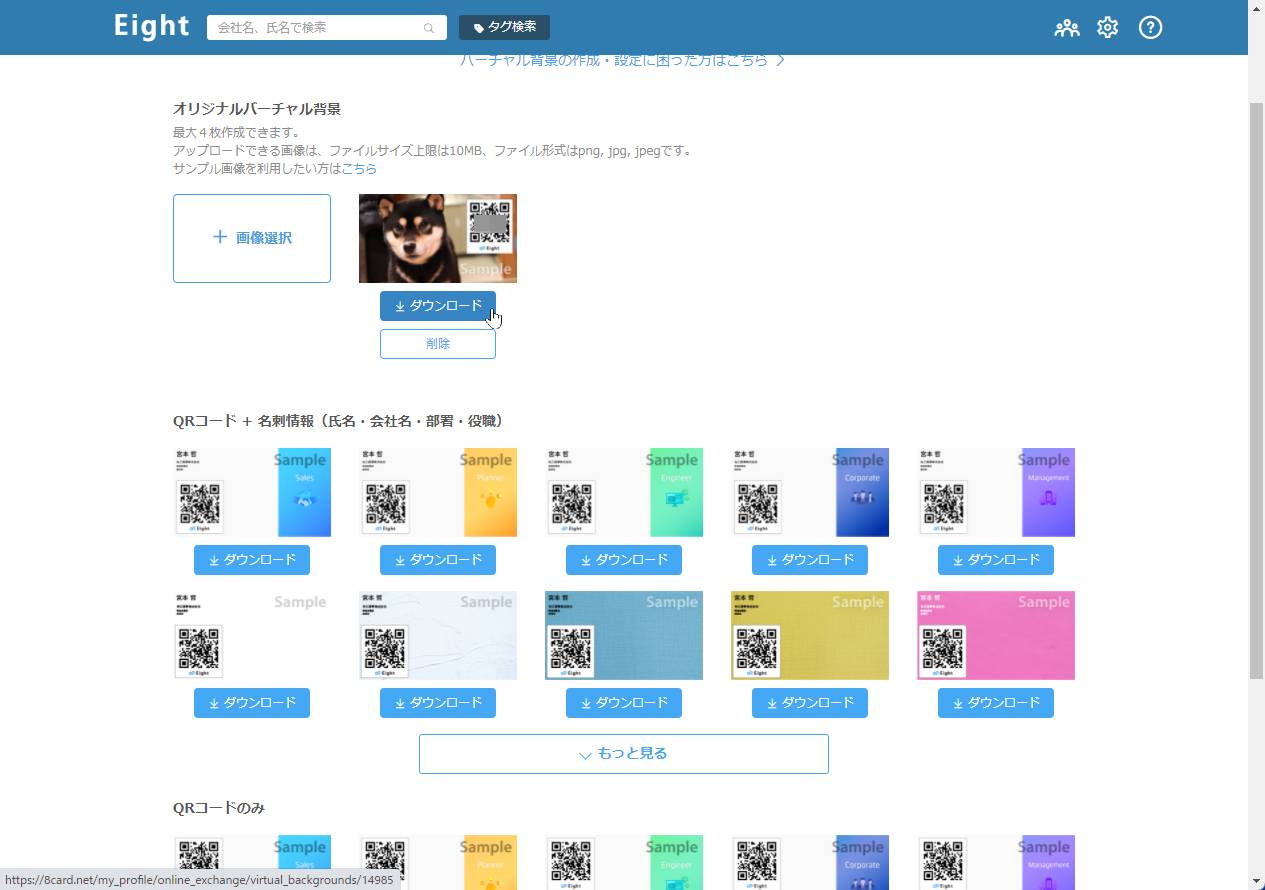This screenshot has height=890, width=1265.
Task: Download the dog original background
Action: click(x=438, y=306)
